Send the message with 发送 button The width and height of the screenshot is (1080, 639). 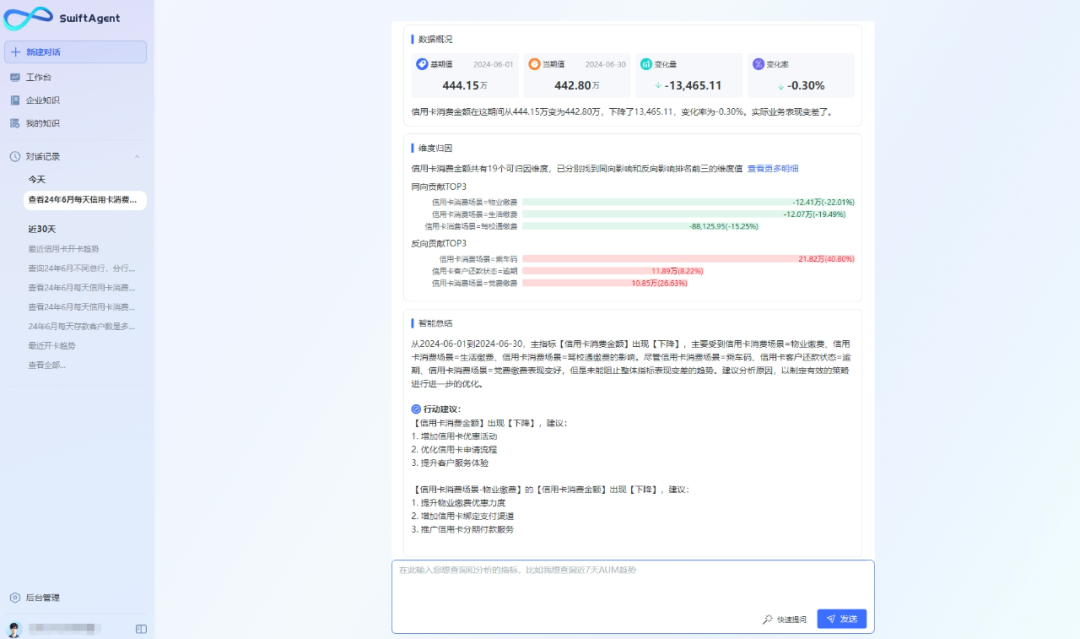[842, 619]
